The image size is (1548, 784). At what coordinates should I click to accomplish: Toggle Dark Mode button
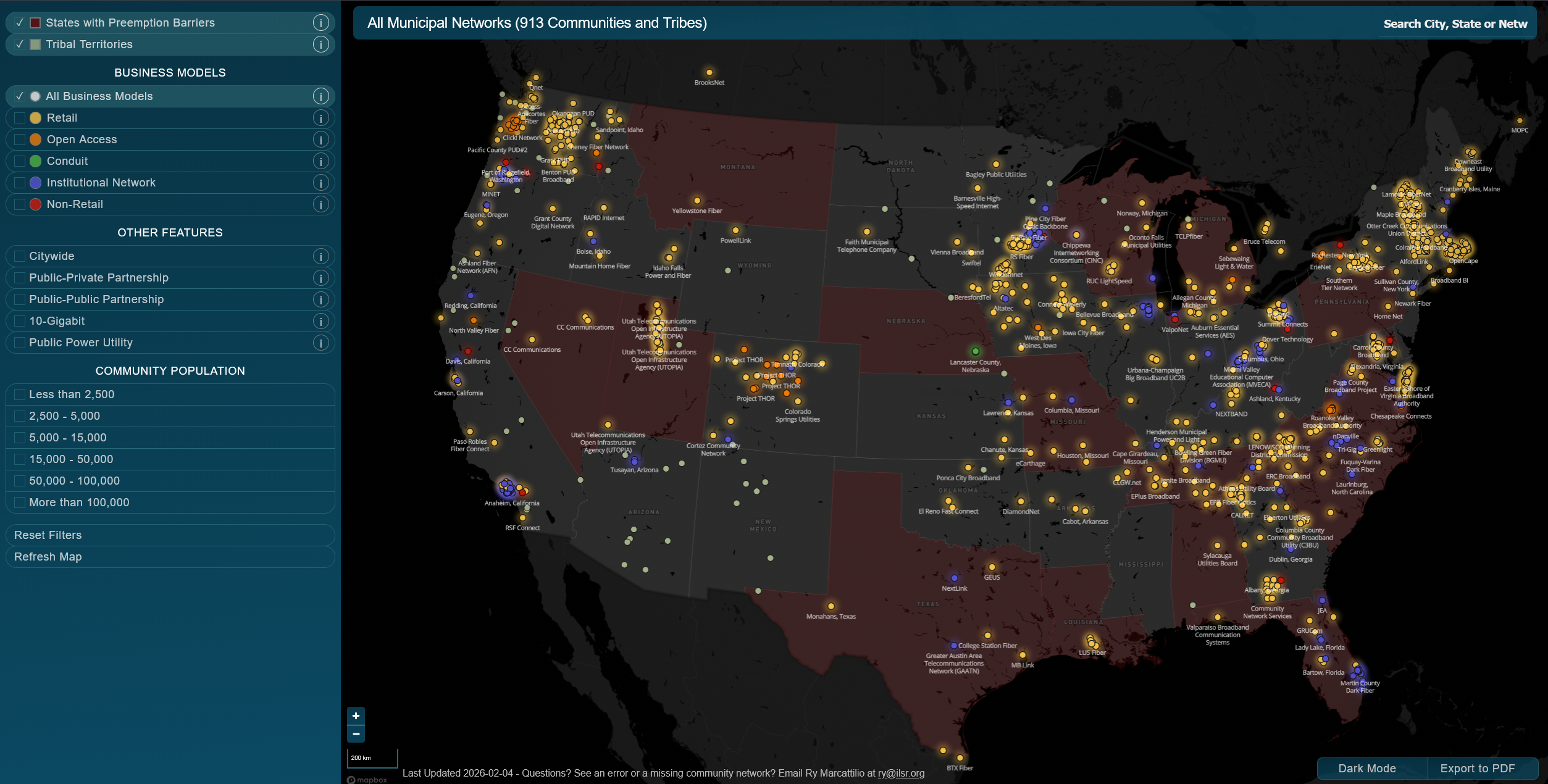(x=1366, y=769)
